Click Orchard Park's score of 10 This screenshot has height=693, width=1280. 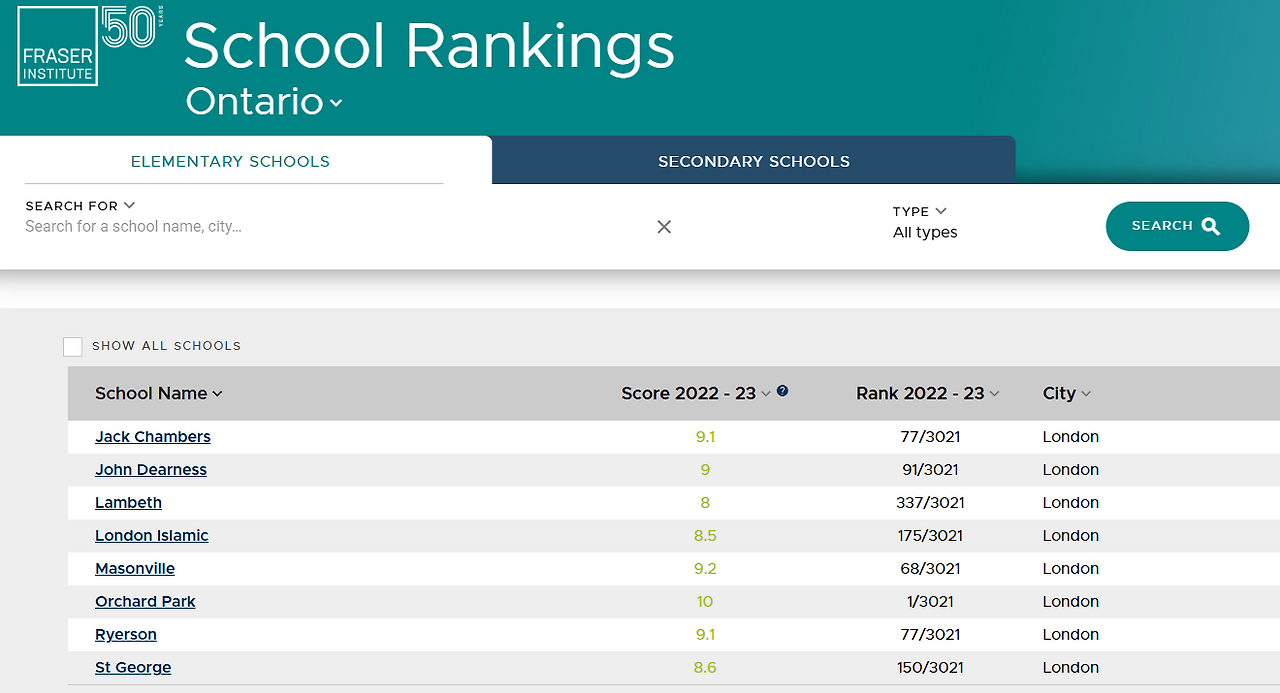coord(705,602)
